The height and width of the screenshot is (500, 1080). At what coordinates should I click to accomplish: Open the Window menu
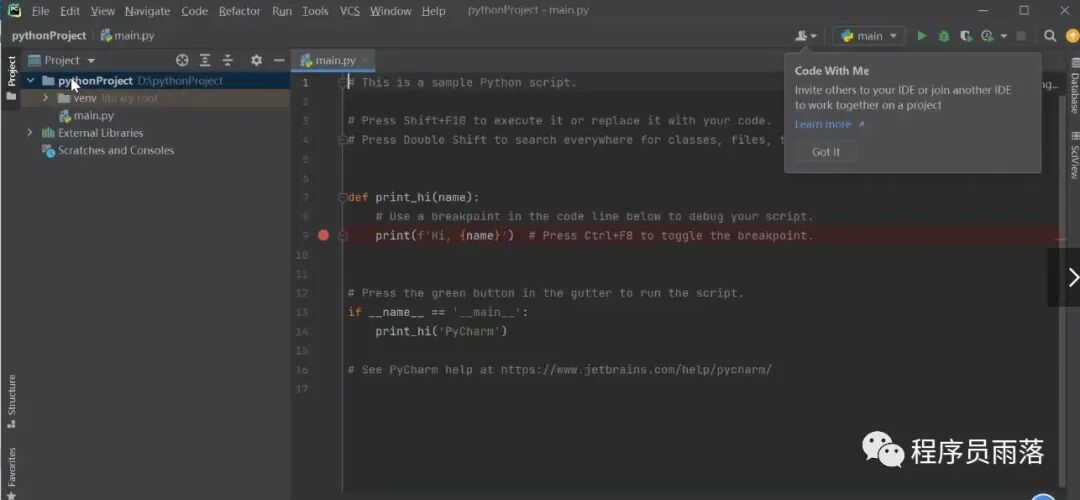tap(391, 11)
